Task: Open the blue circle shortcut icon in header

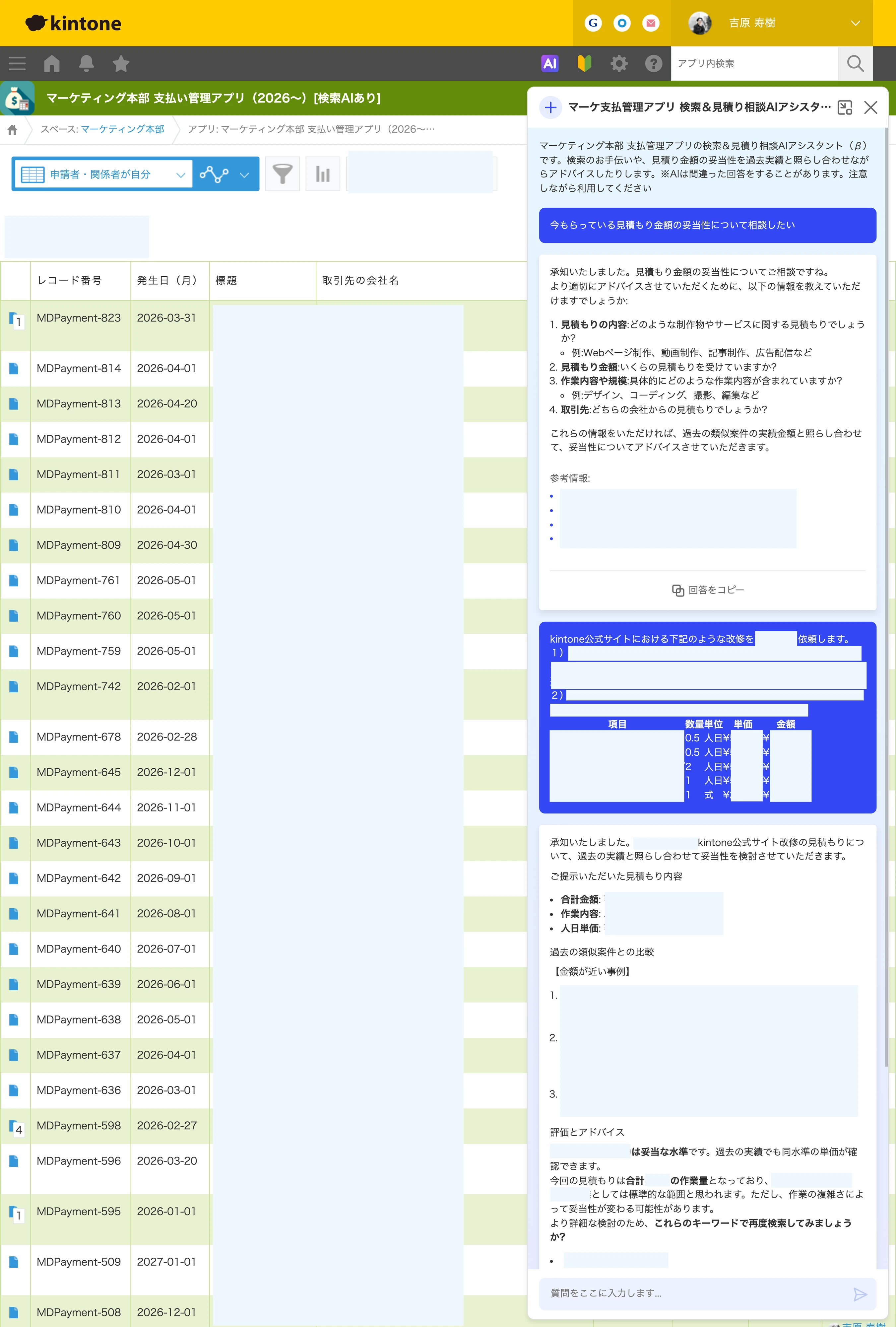Action: (x=622, y=23)
